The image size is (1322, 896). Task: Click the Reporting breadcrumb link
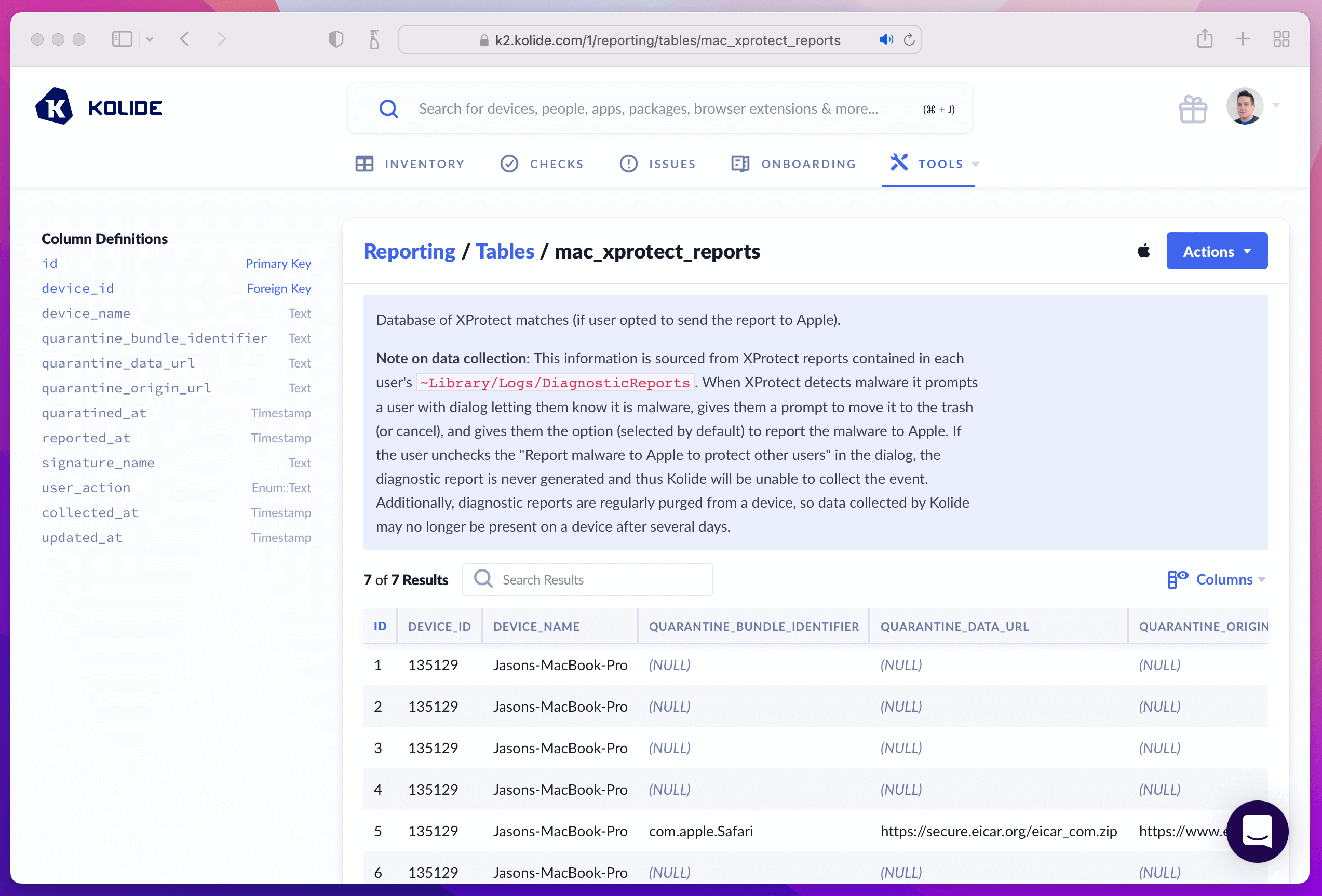(409, 251)
